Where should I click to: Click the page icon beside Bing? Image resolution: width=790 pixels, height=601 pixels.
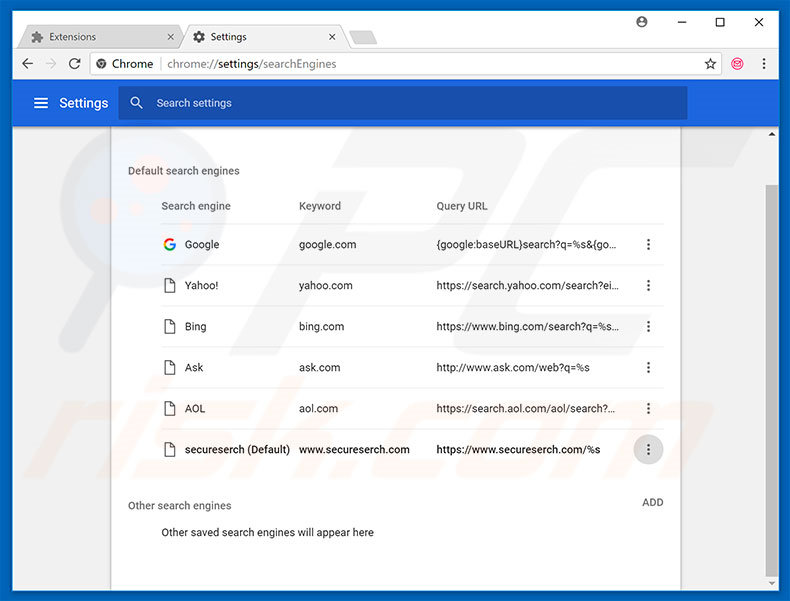coord(170,326)
